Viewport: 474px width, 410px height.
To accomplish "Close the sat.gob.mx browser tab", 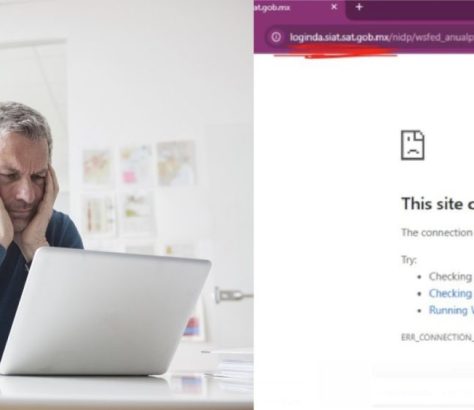I will pos(334,7).
